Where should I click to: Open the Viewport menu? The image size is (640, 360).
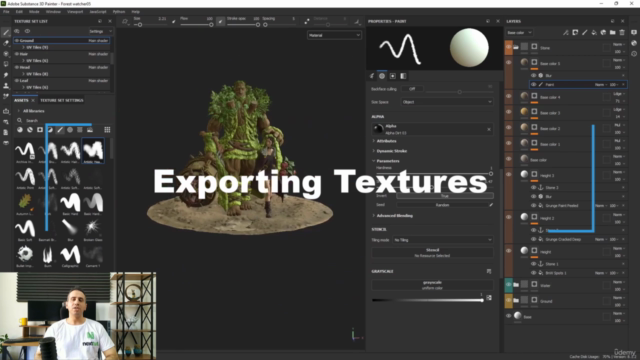click(75, 12)
